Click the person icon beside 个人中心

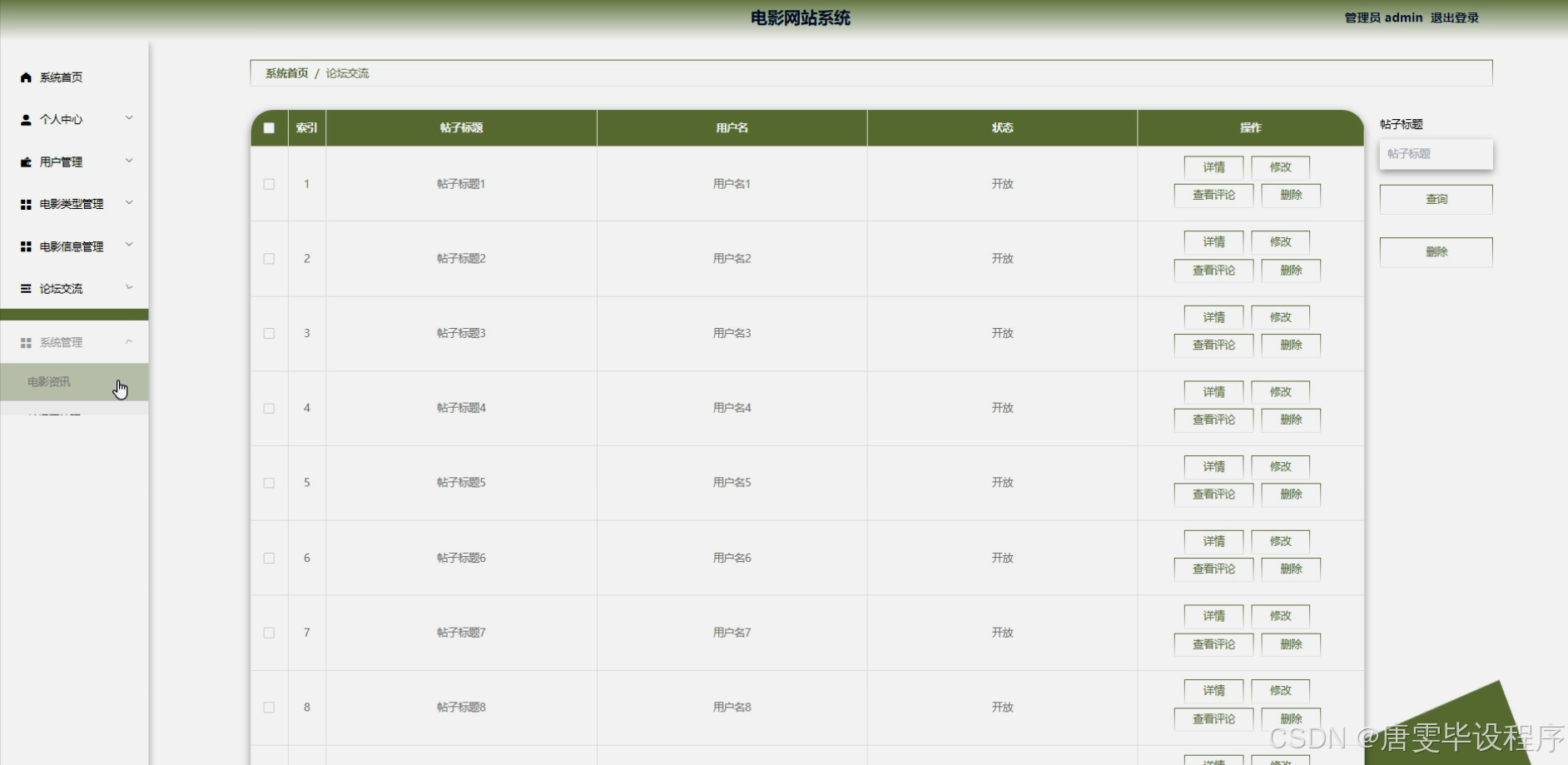coord(26,120)
